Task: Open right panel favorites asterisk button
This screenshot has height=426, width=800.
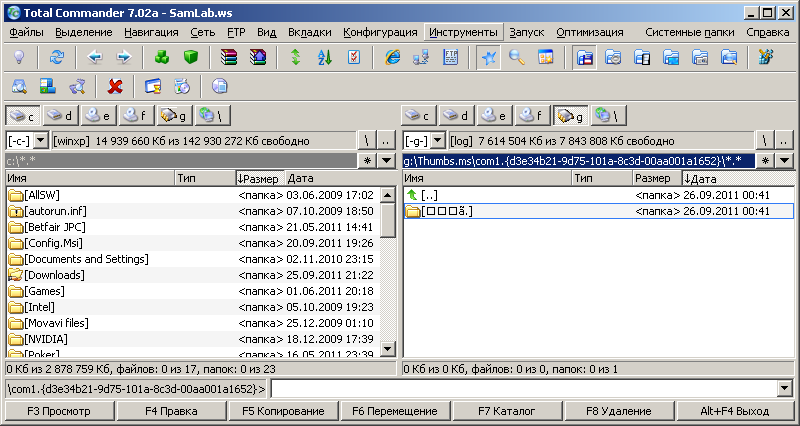Action: coord(765,161)
